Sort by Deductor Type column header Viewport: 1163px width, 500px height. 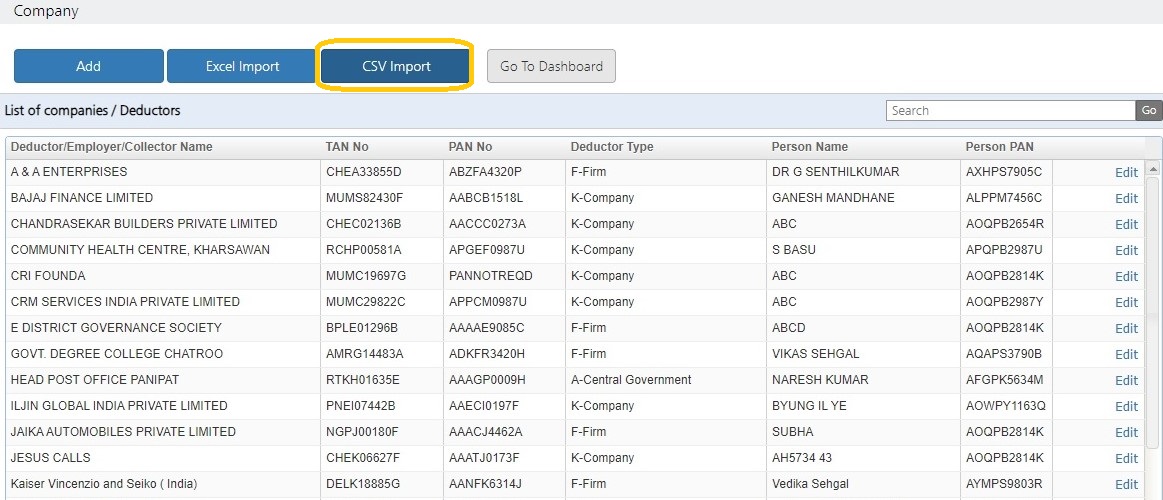[612, 147]
